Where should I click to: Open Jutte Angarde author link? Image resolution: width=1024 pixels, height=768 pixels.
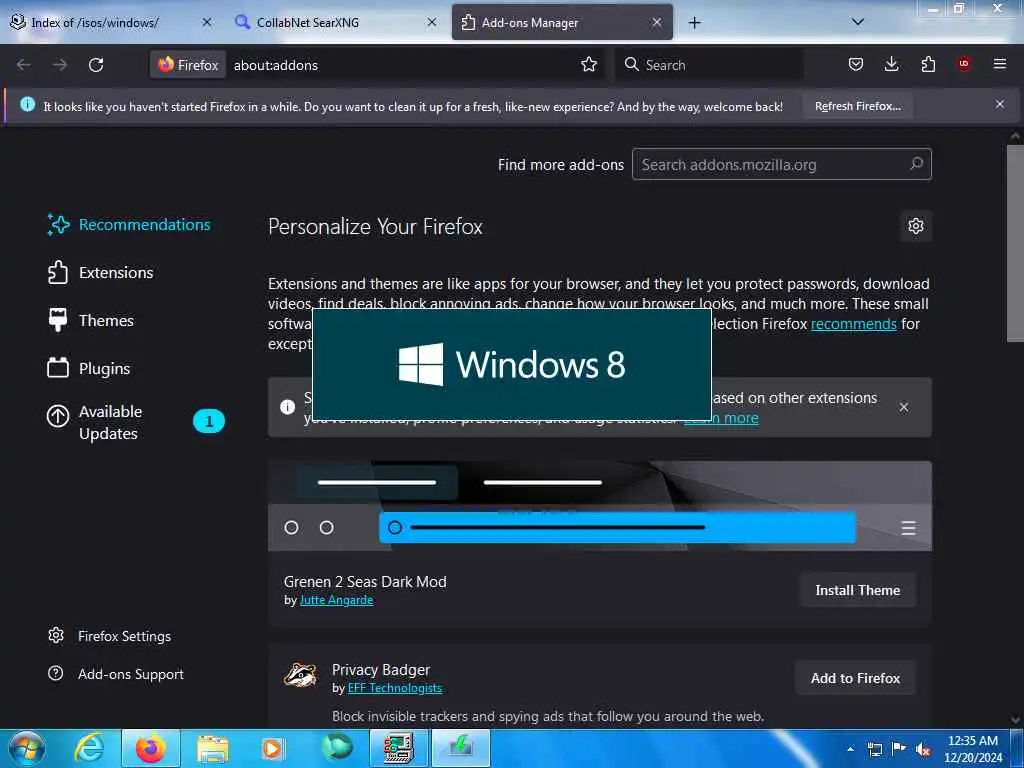click(336, 600)
